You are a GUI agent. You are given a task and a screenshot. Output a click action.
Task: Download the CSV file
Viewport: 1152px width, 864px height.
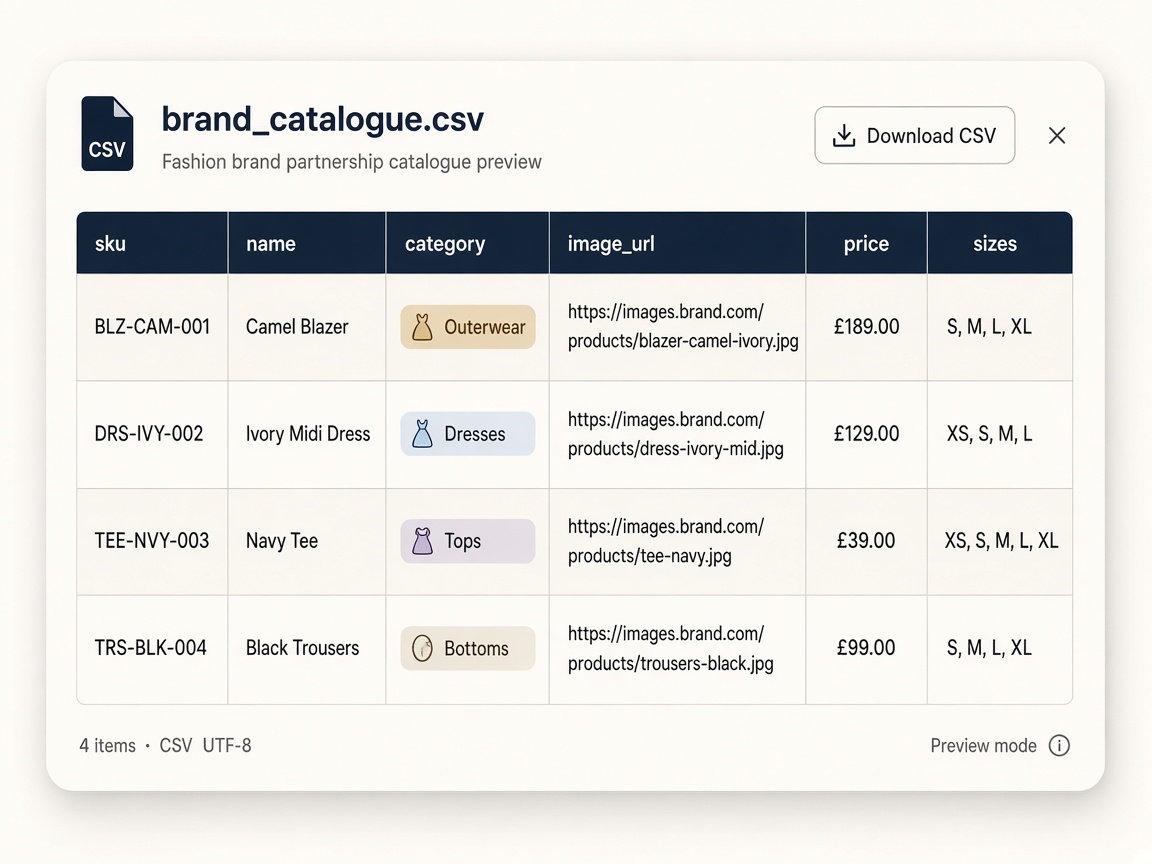click(914, 135)
